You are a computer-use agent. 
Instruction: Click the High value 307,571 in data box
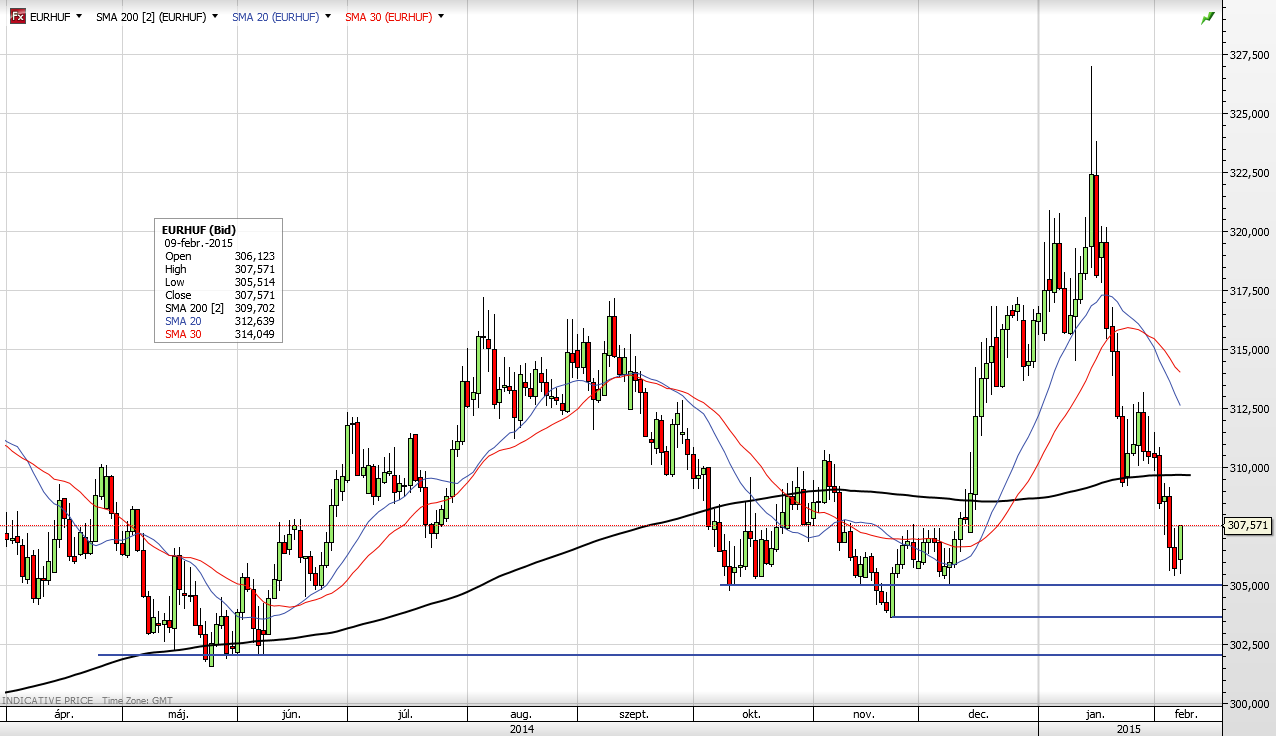254,269
